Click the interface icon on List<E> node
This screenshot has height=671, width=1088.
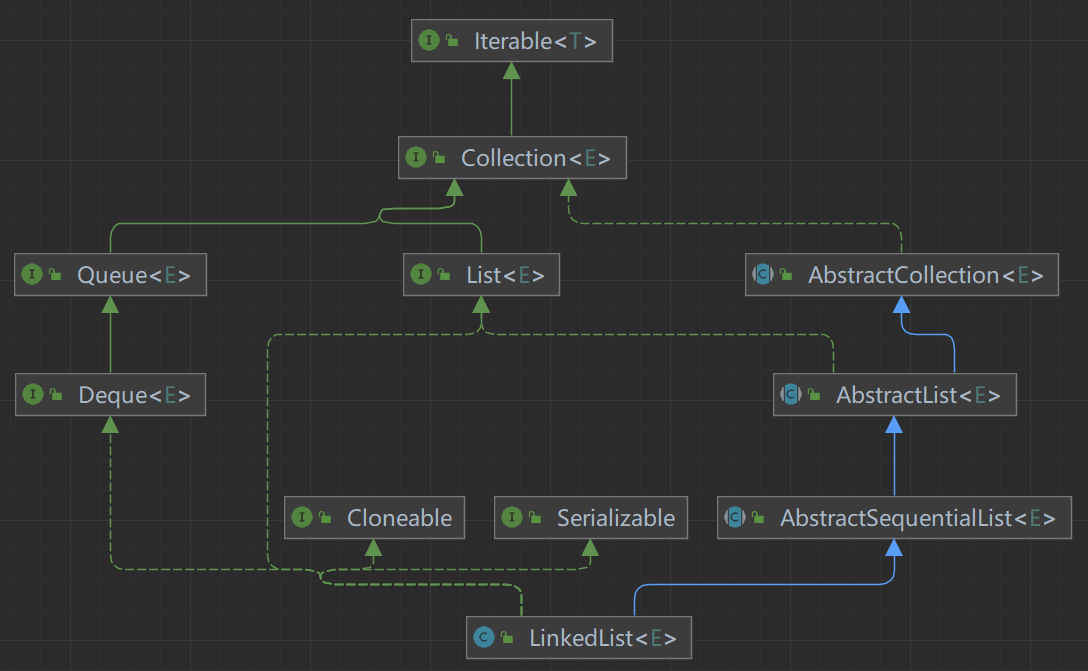(x=420, y=274)
